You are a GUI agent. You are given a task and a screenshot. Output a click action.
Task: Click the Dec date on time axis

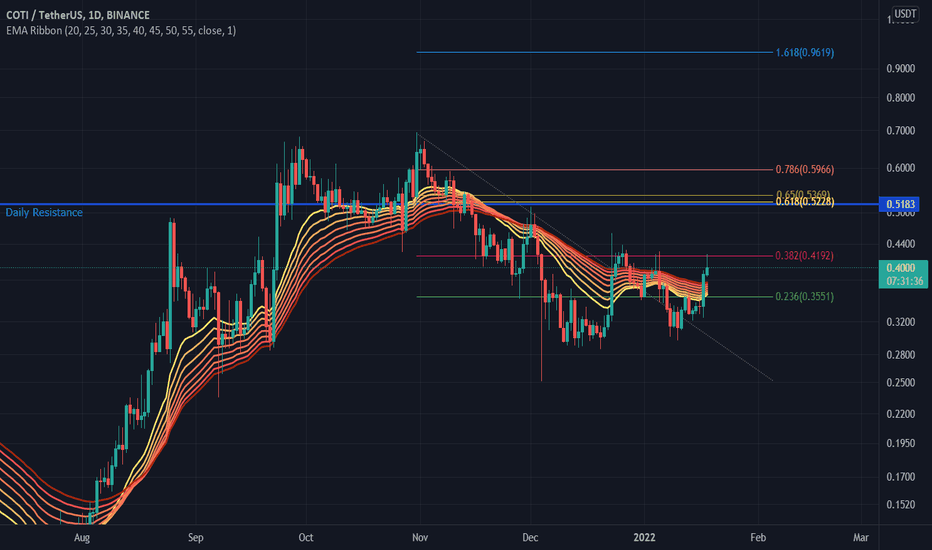[x=530, y=538]
